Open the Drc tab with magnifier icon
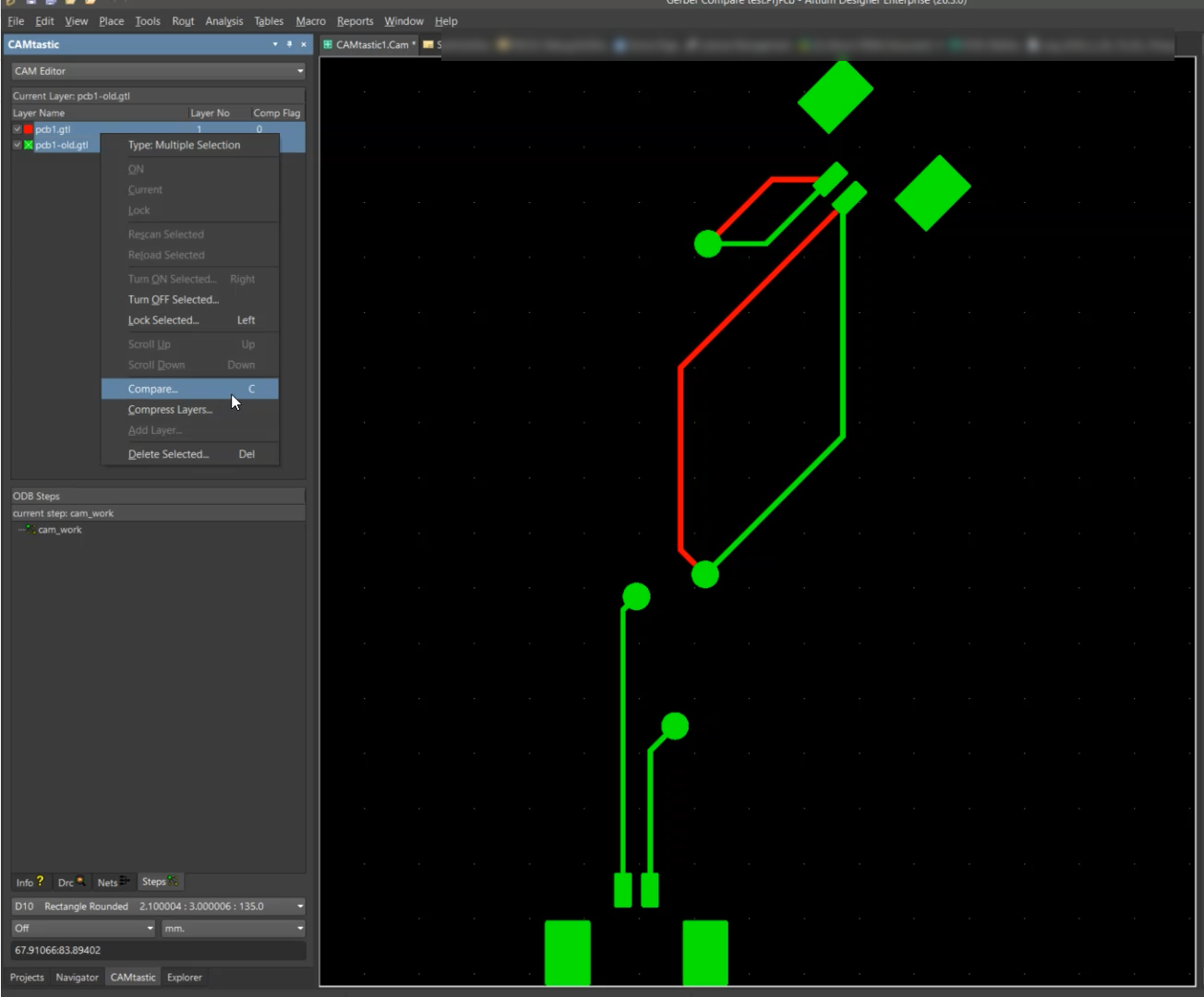This screenshot has height=997, width=1204. [71, 882]
